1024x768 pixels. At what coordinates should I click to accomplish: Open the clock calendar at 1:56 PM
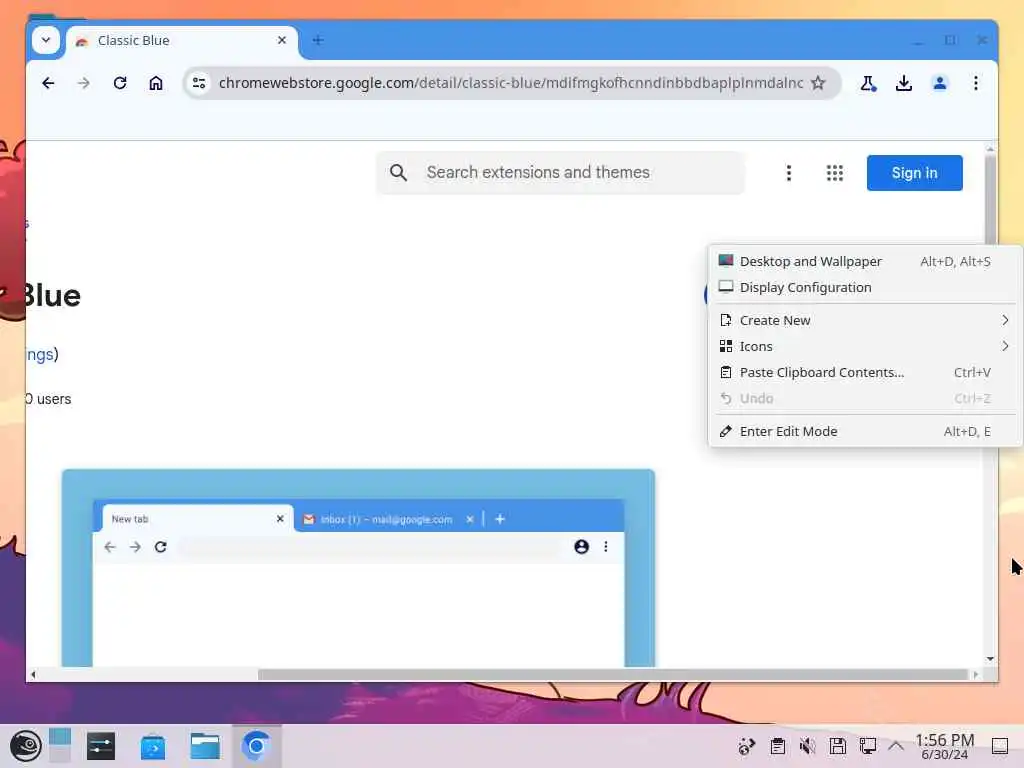[944, 746]
